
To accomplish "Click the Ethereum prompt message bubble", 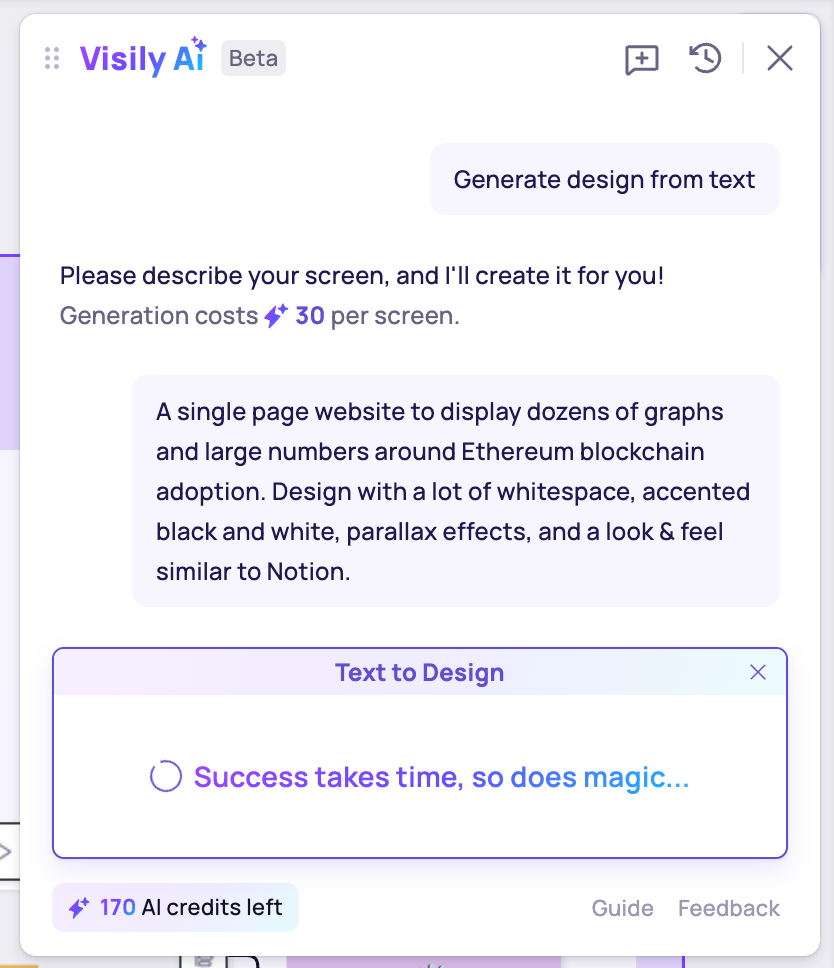I will (x=456, y=491).
